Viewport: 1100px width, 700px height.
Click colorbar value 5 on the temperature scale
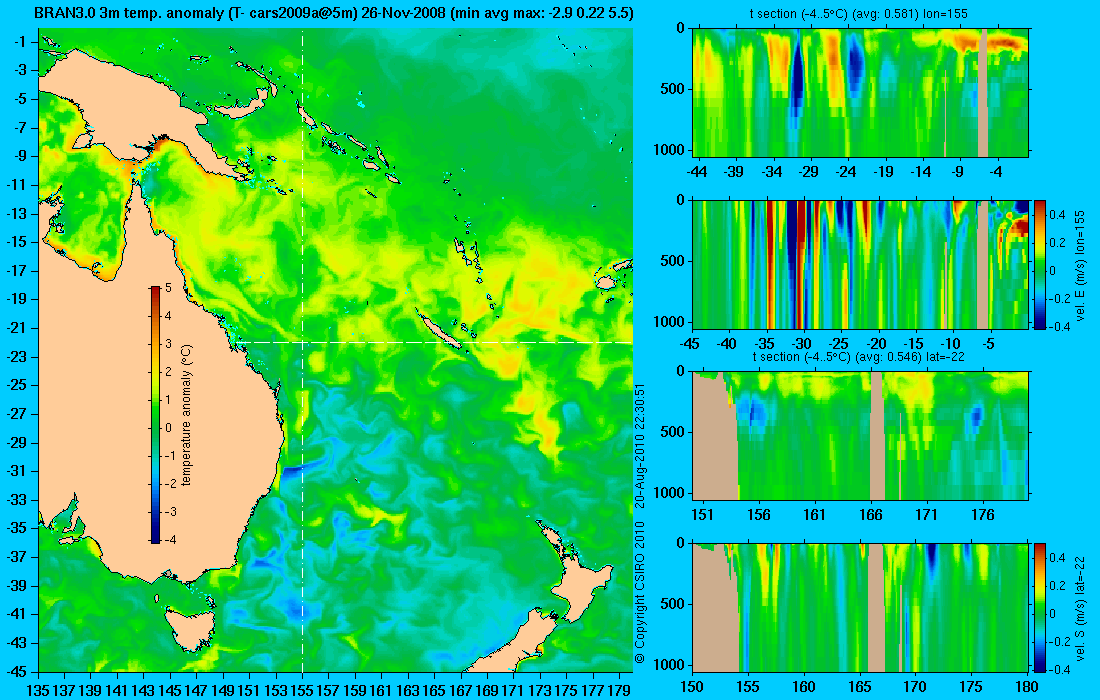pos(168,288)
